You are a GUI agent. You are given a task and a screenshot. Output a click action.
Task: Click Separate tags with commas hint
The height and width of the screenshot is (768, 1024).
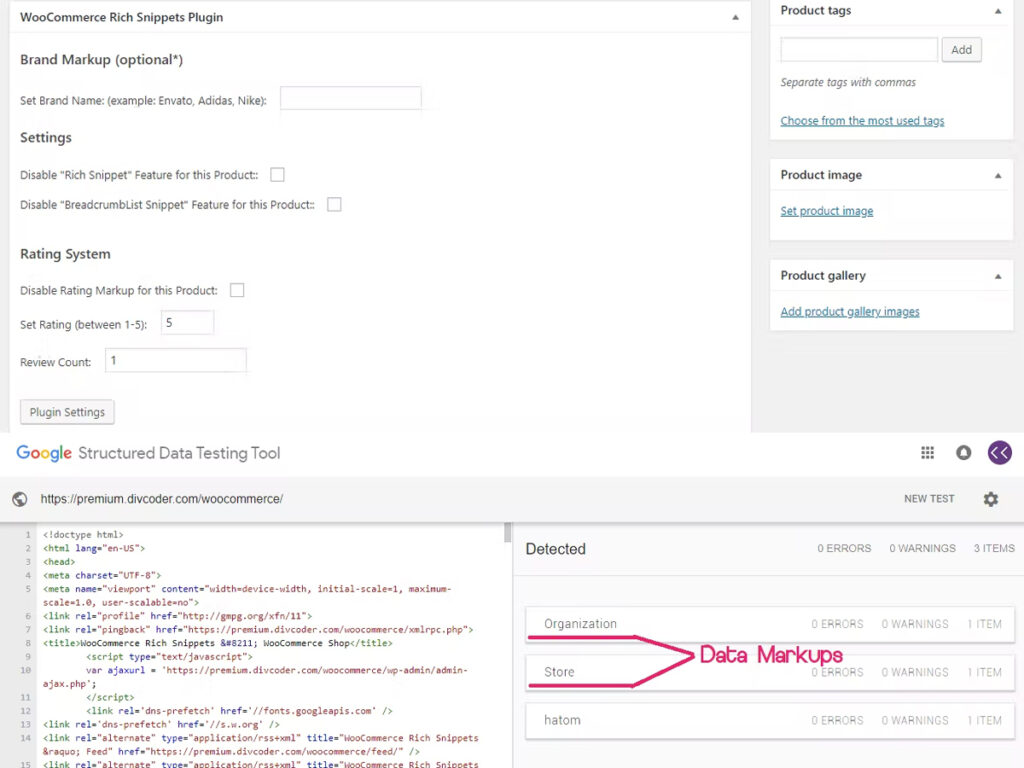[848, 82]
